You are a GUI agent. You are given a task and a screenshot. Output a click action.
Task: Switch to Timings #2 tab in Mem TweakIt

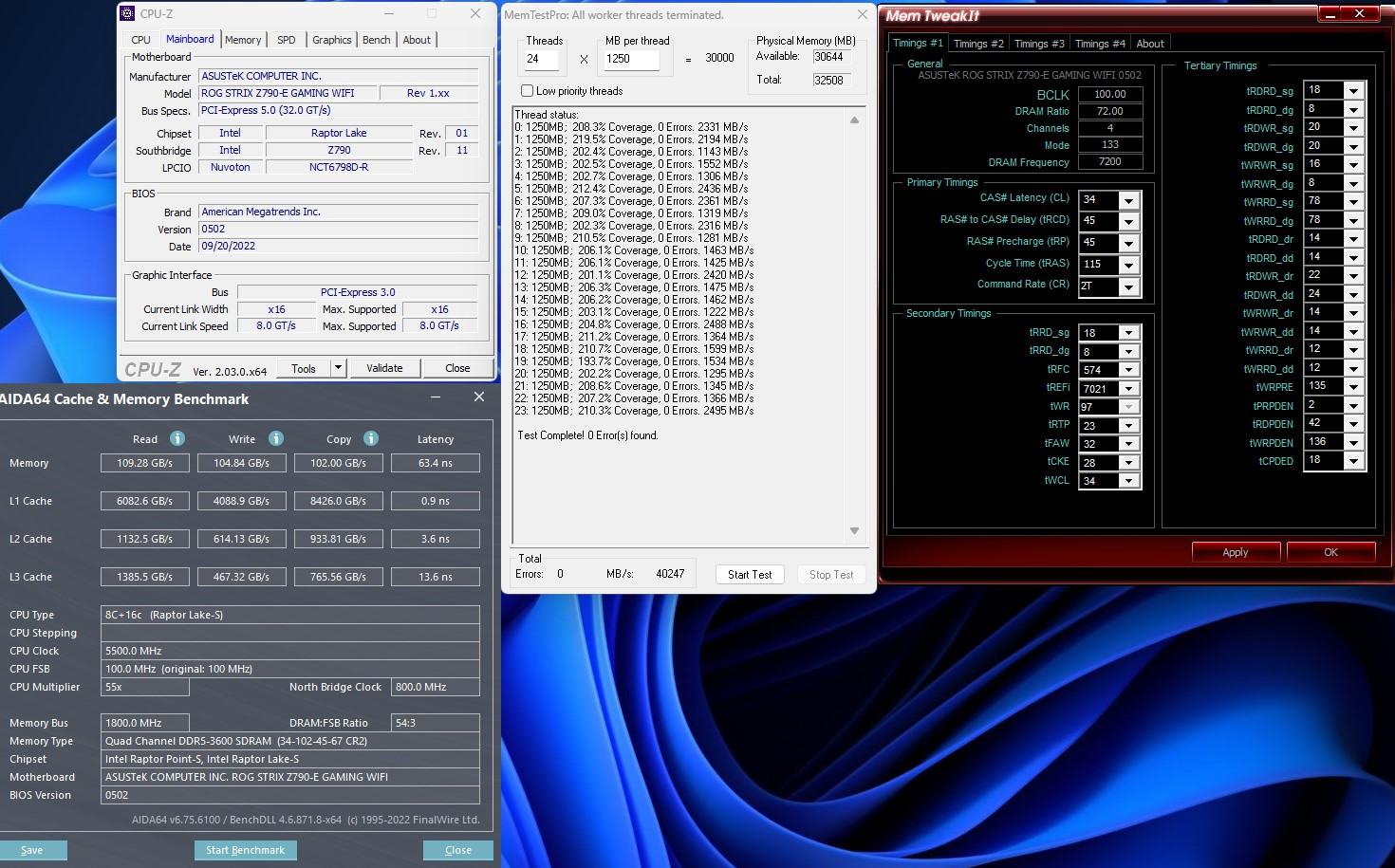click(x=978, y=44)
